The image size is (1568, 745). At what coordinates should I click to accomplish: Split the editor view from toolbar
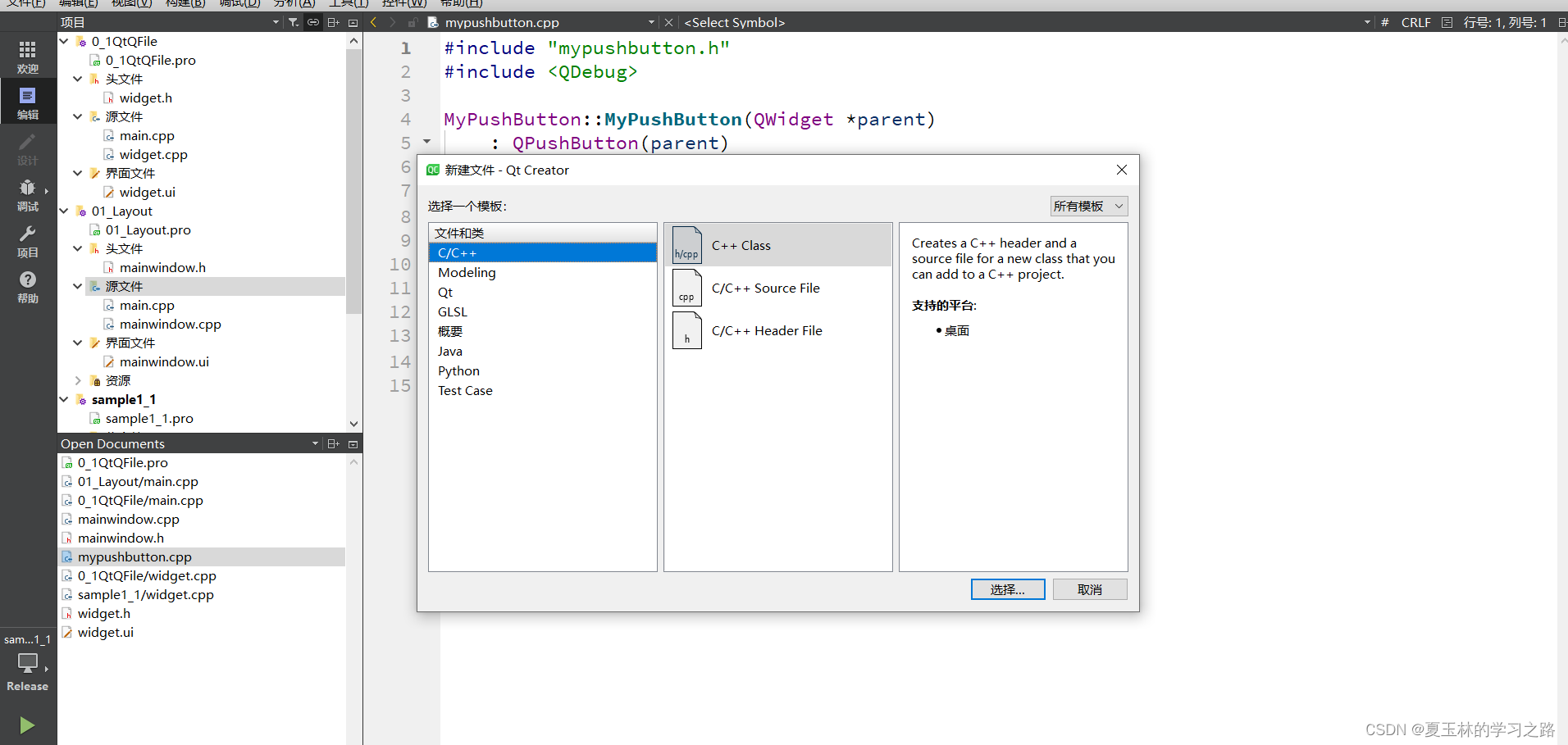(1562, 22)
